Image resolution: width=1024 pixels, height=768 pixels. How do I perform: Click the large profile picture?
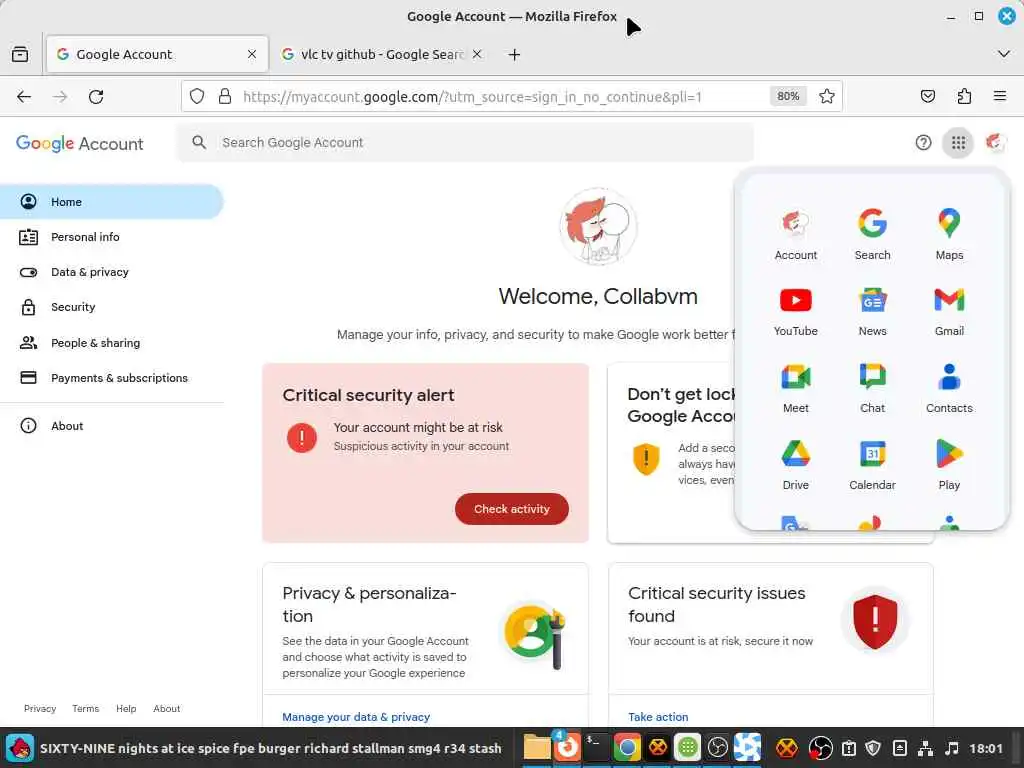point(598,227)
